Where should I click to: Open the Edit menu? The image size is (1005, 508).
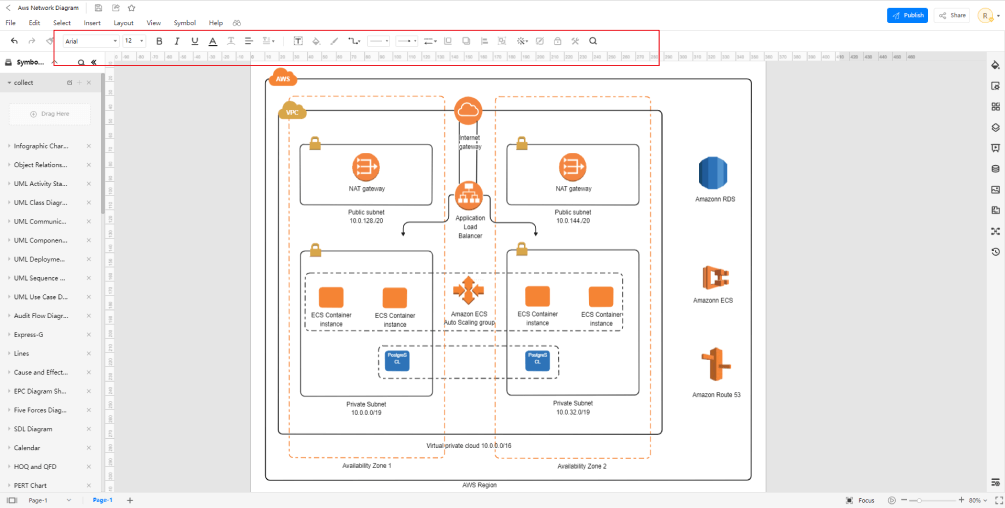35,23
